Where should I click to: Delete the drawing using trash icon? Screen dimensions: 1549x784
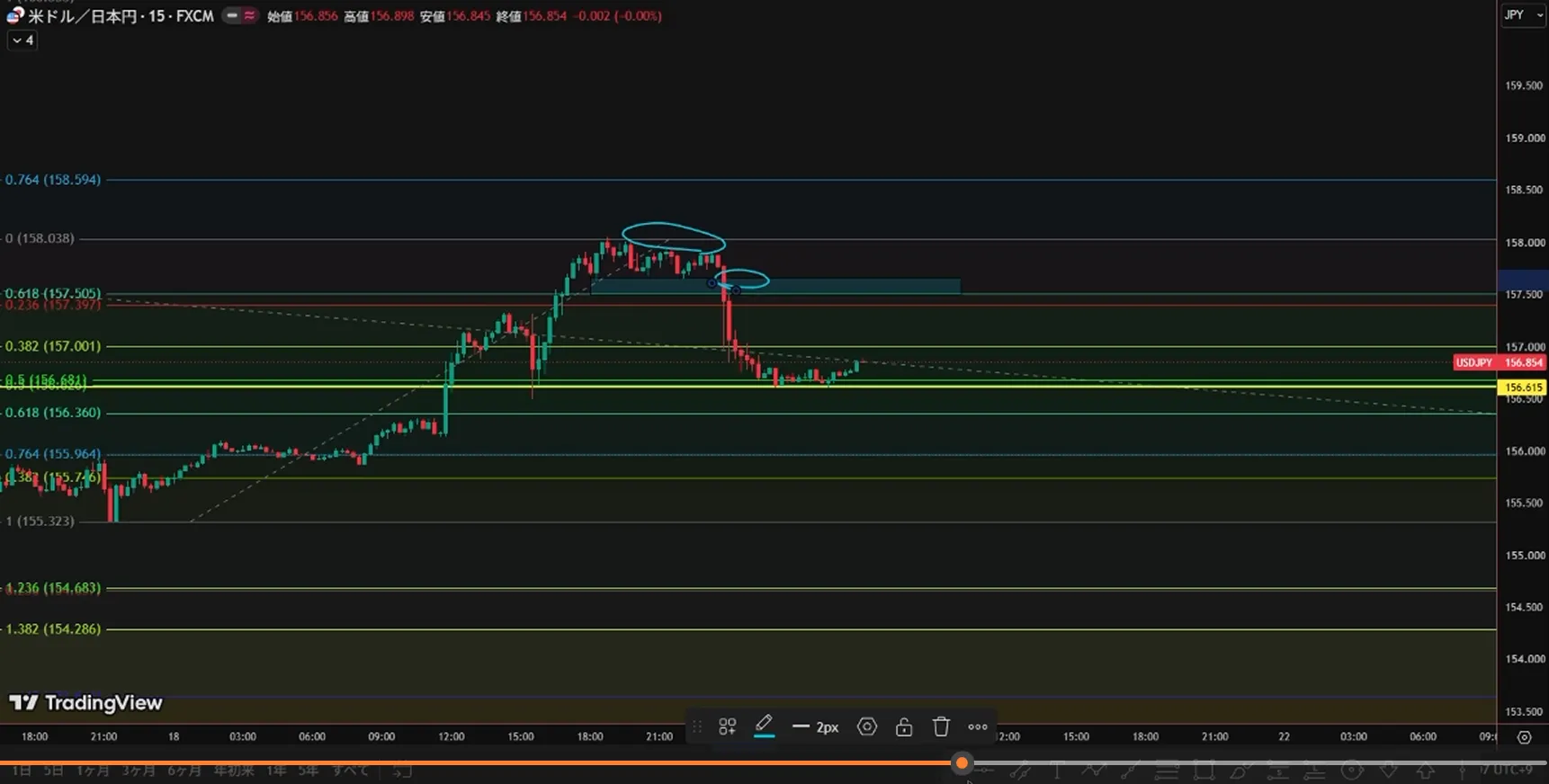941,726
